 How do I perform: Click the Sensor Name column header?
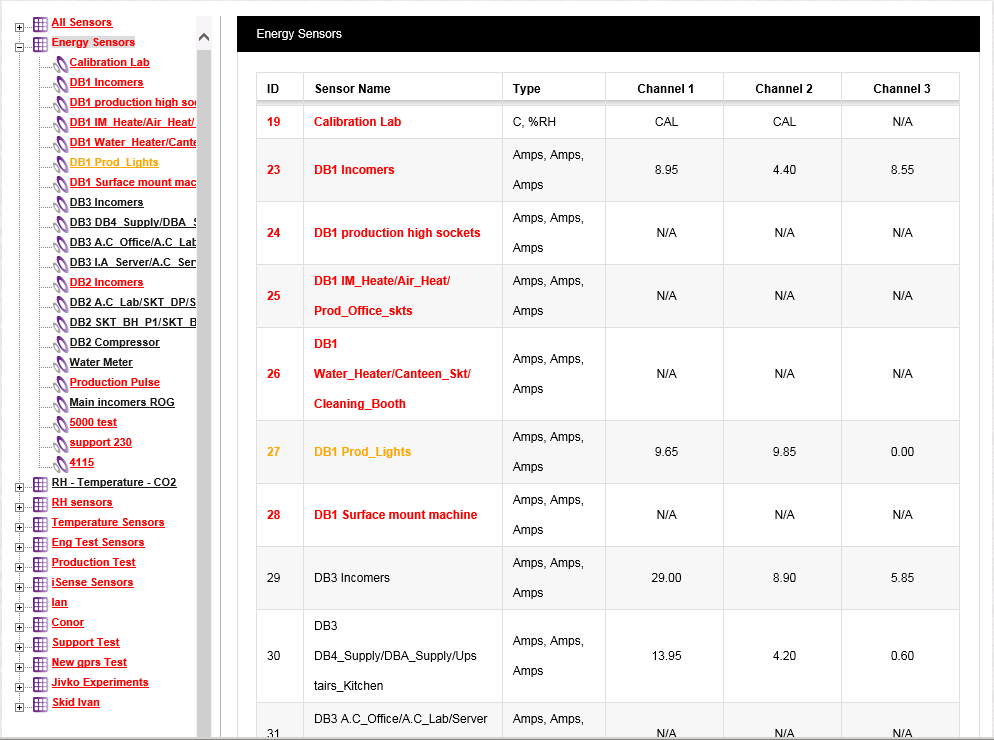pyautogui.click(x=352, y=89)
